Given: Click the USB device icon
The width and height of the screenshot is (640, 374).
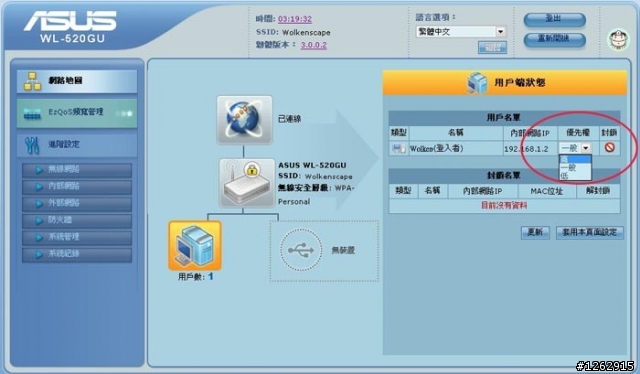Looking at the screenshot, I should coord(301,250).
